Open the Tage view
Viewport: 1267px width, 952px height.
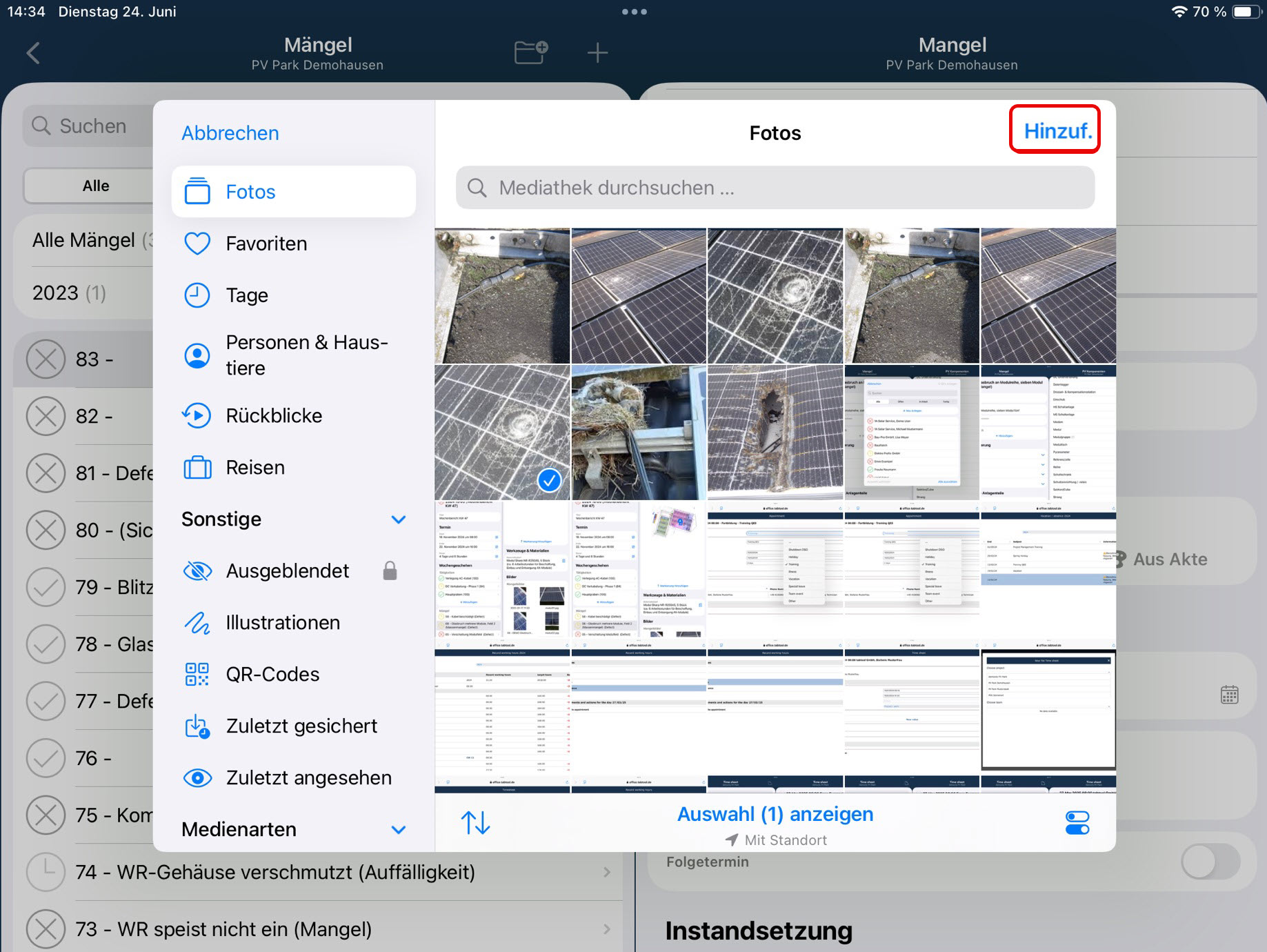coord(294,295)
